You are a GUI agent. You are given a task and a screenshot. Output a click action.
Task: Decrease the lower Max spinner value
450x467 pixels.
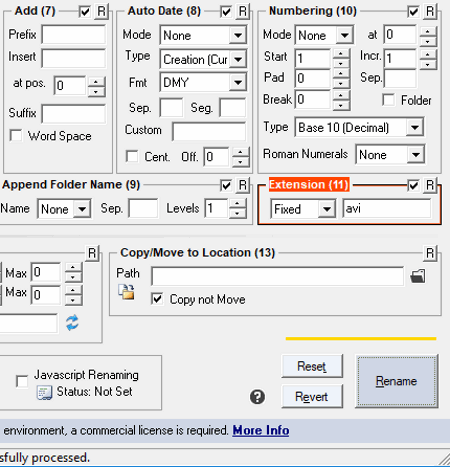pyautogui.click(x=73, y=300)
